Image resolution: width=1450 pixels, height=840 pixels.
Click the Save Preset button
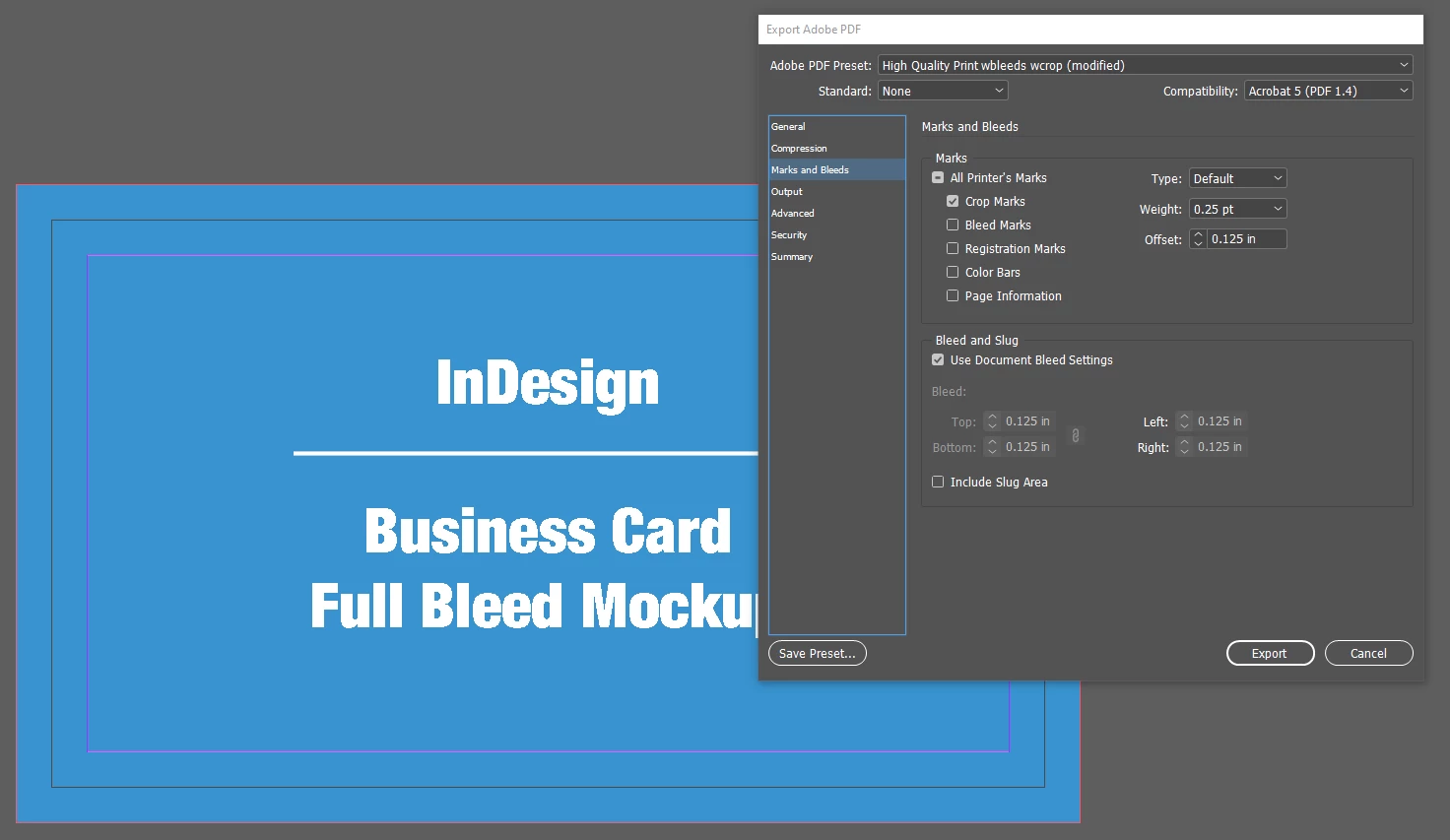pyautogui.click(x=817, y=654)
